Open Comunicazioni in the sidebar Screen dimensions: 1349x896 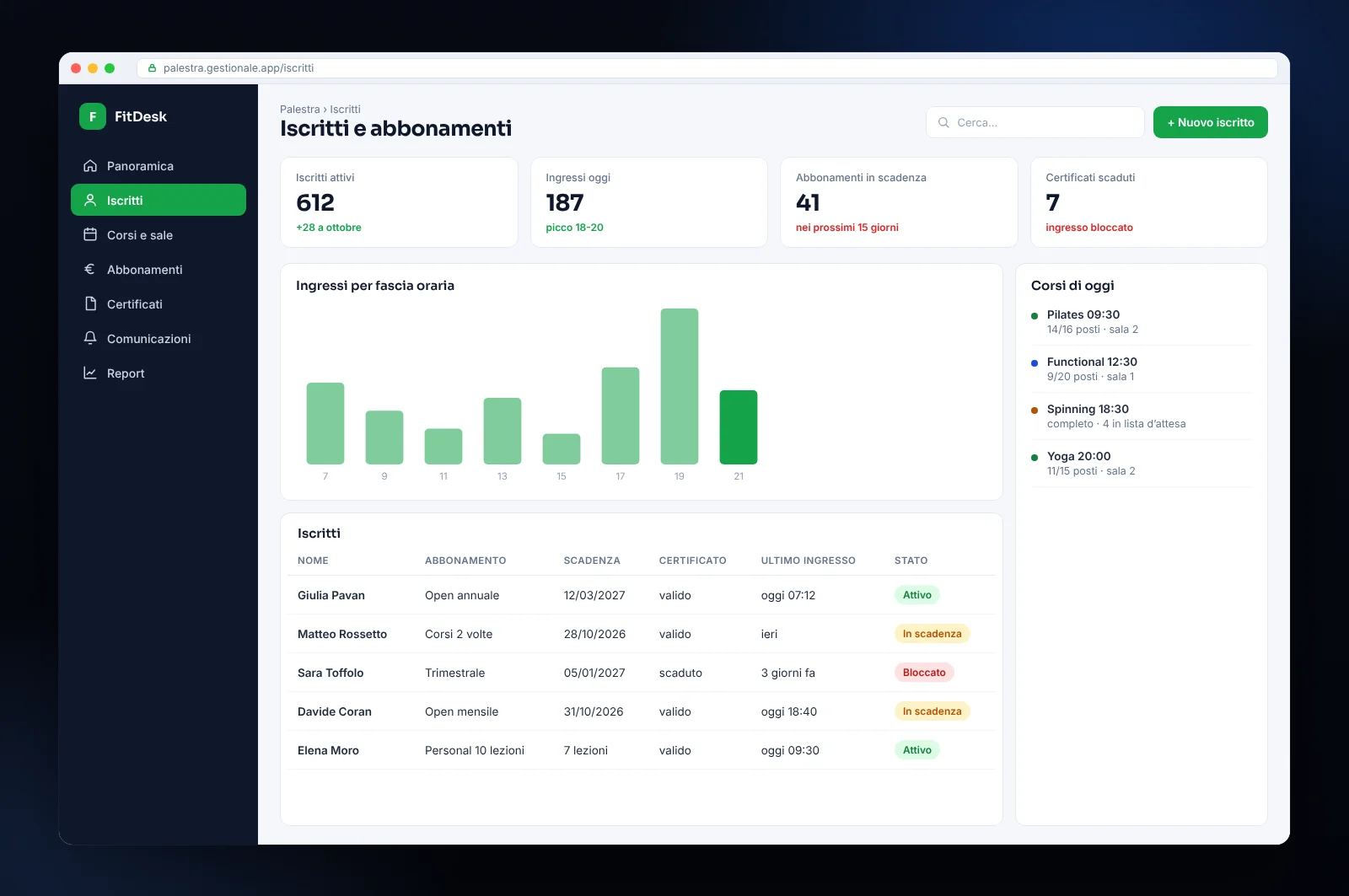tap(159, 339)
